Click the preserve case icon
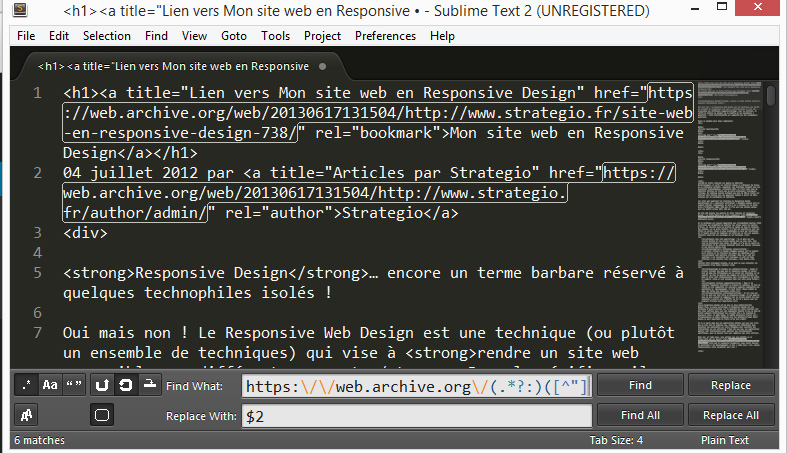 click(x=24, y=414)
